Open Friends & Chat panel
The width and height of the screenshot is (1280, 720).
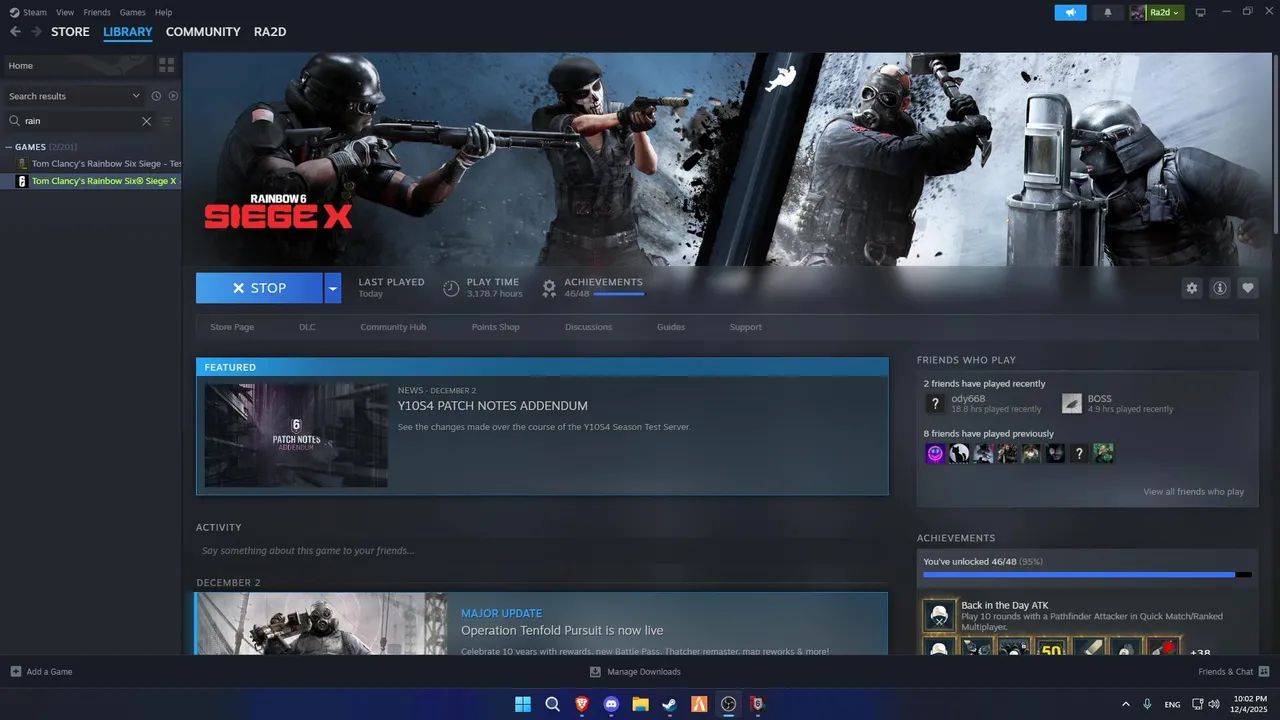click(1234, 672)
